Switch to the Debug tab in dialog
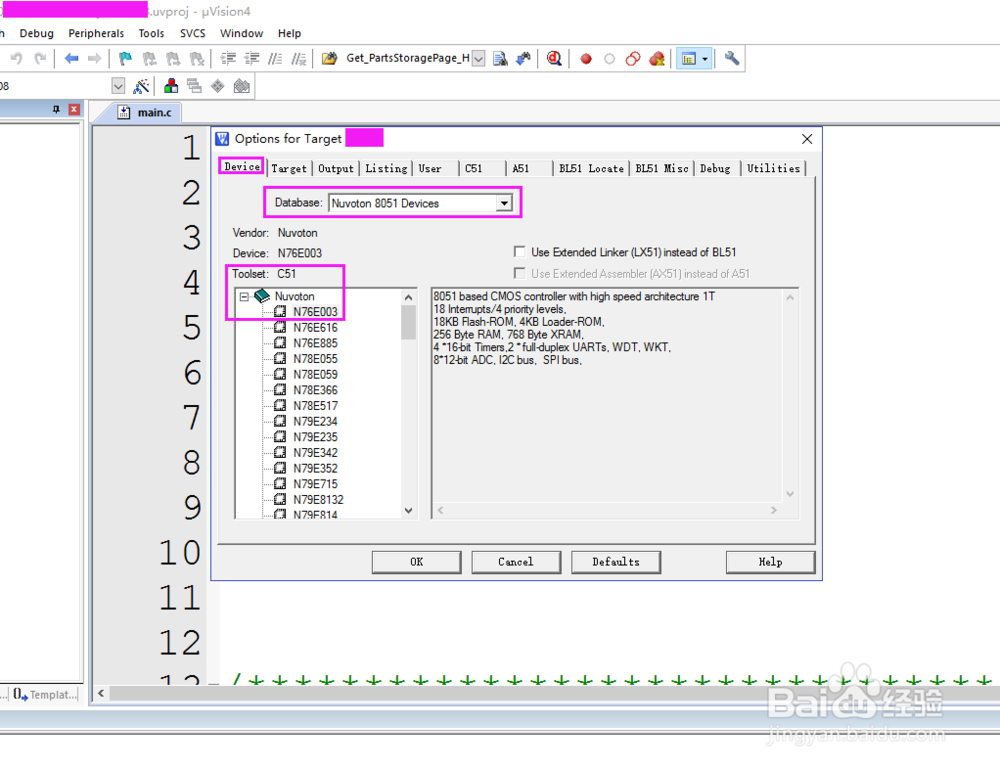Viewport: 1000px width, 769px height. [x=715, y=168]
